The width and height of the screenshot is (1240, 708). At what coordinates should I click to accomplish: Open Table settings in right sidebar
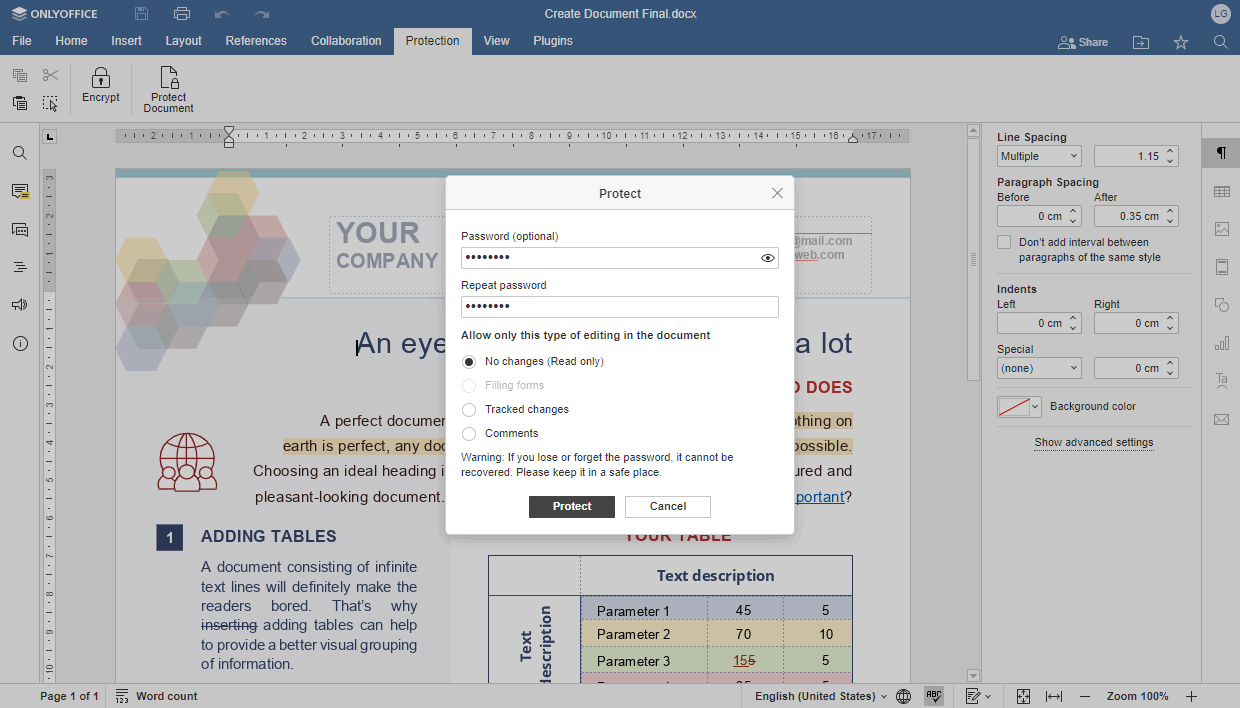(1221, 191)
